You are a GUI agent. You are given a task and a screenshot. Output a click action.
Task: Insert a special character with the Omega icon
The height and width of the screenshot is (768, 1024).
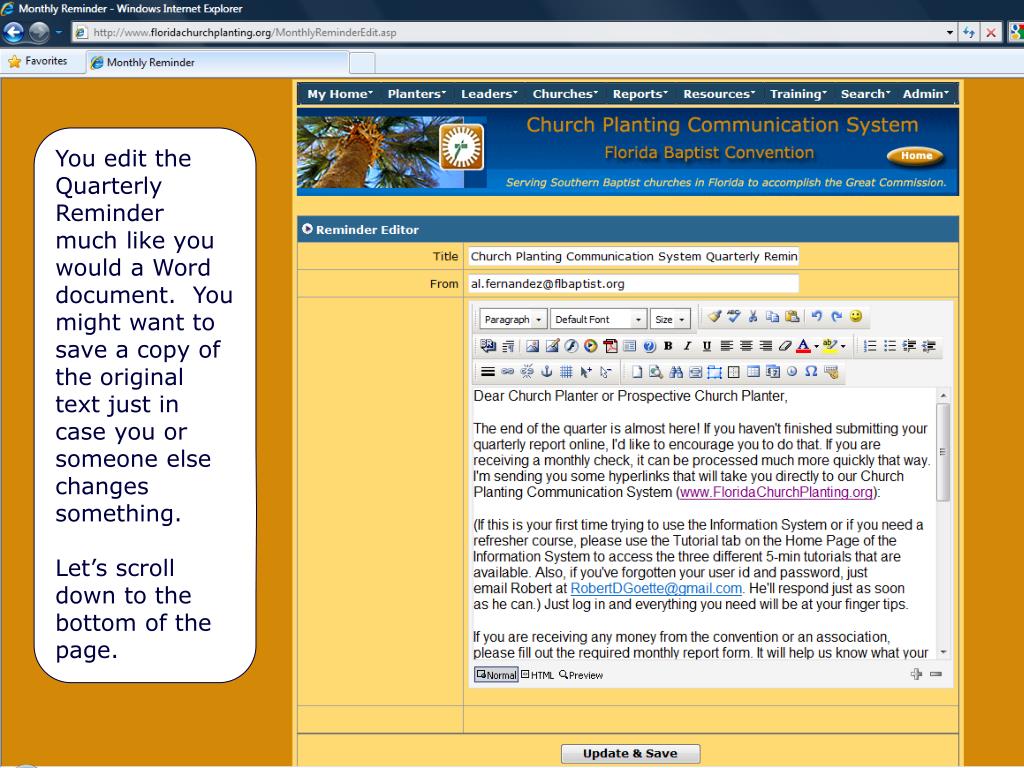tap(811, 372)
